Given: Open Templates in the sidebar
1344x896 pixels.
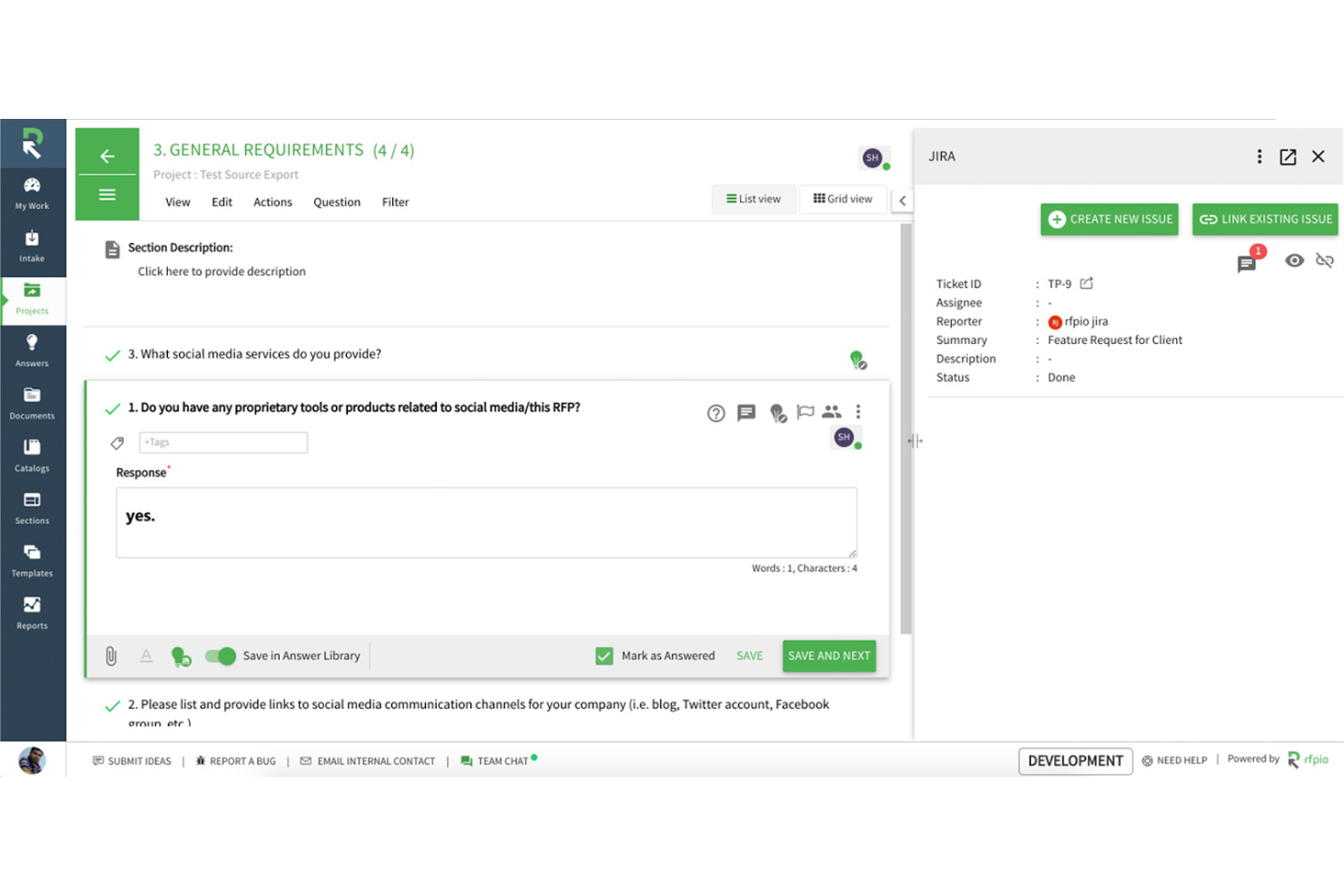Looking at the screenshot, I should pyautogui.click(x=32, y=561).
